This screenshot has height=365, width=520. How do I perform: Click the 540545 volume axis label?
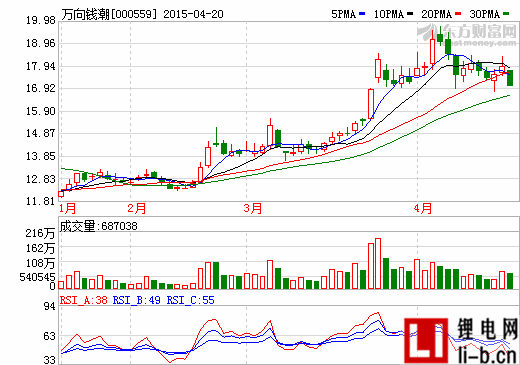(37, 277)
